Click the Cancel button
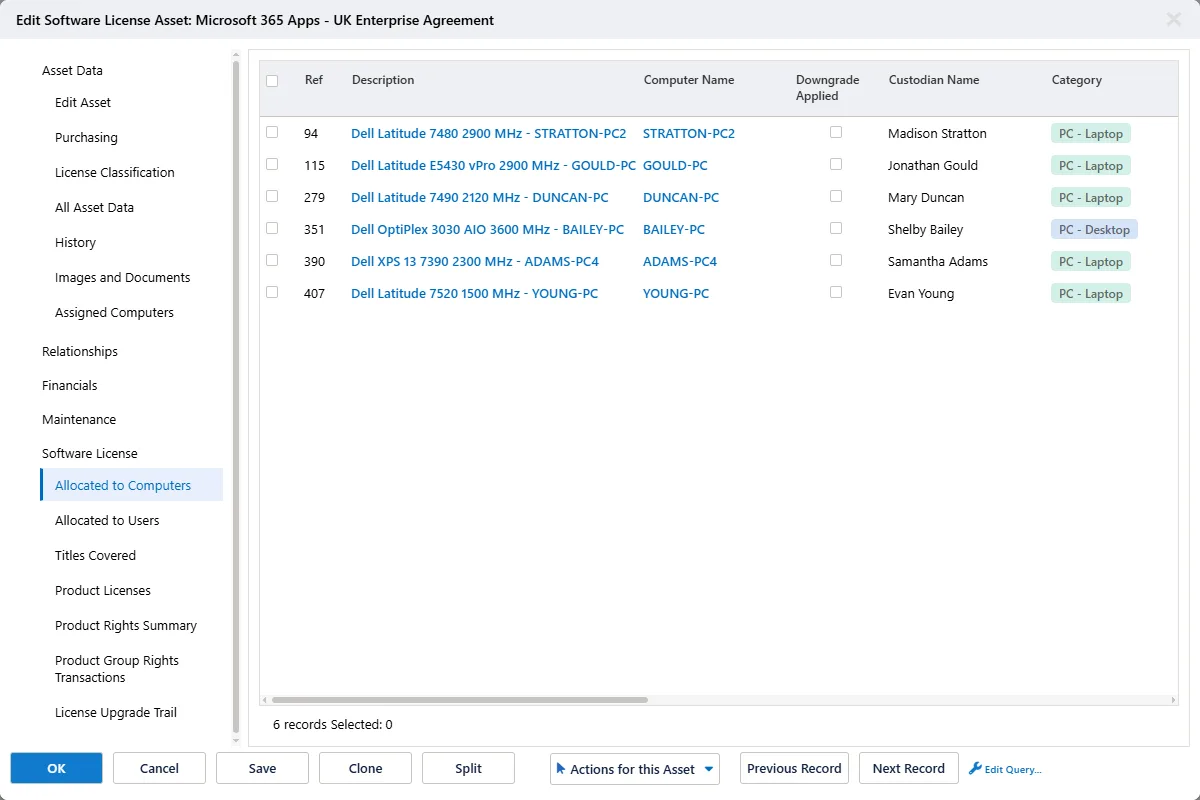 [x=159, y=768]
